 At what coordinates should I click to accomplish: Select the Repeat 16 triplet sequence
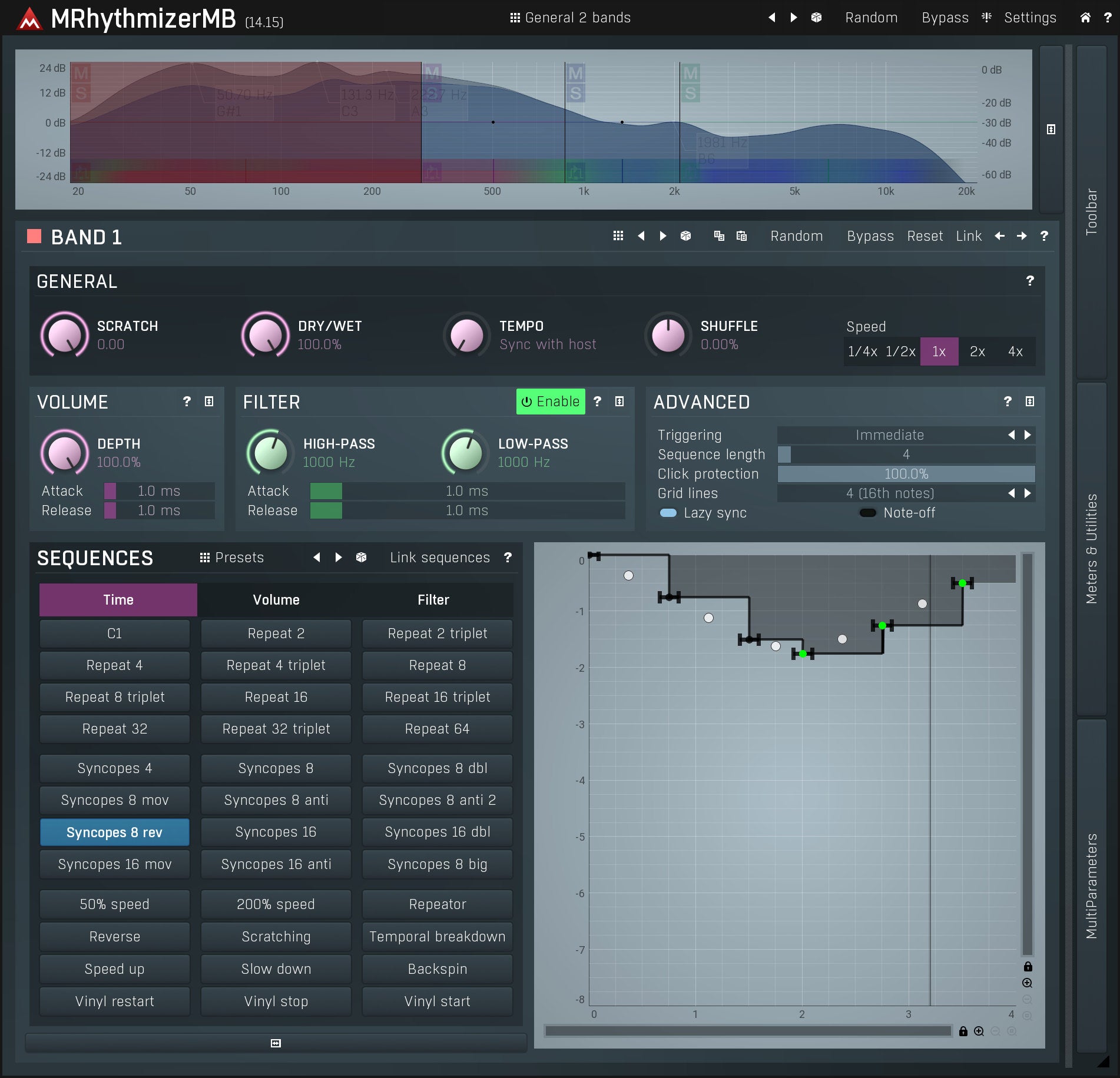coord(437,697)
